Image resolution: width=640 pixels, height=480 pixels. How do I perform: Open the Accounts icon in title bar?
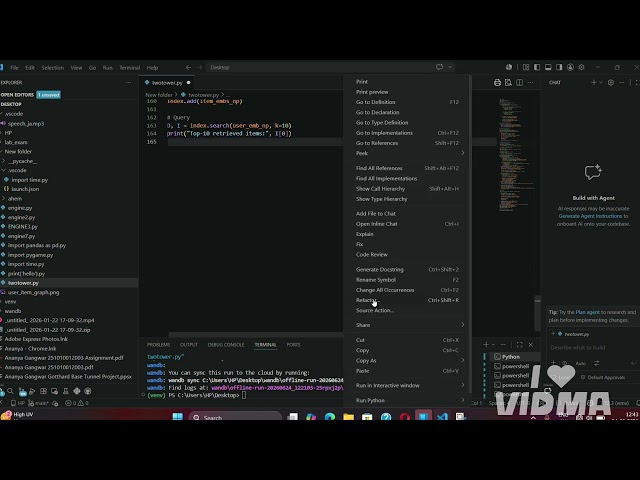pyautogui.click(x=570, y=67)
